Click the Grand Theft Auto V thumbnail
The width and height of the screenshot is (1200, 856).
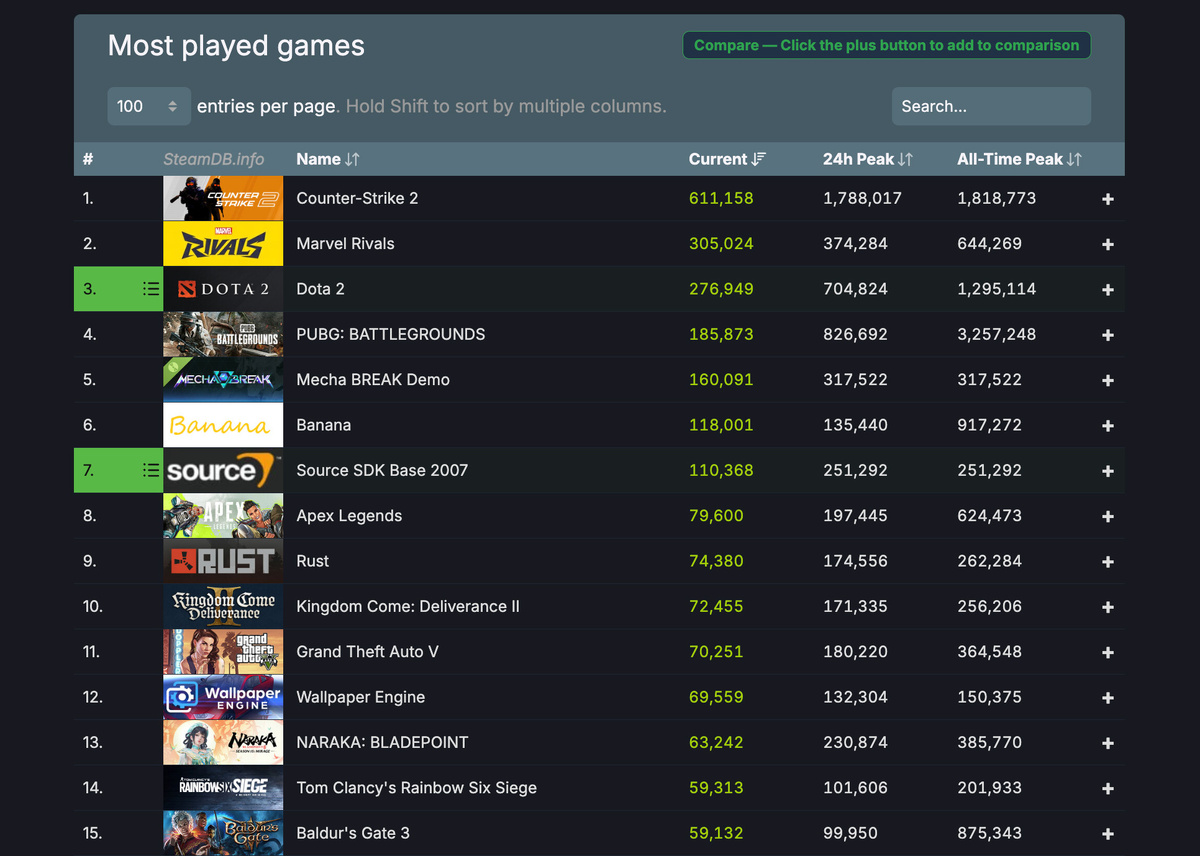(223, 651)
